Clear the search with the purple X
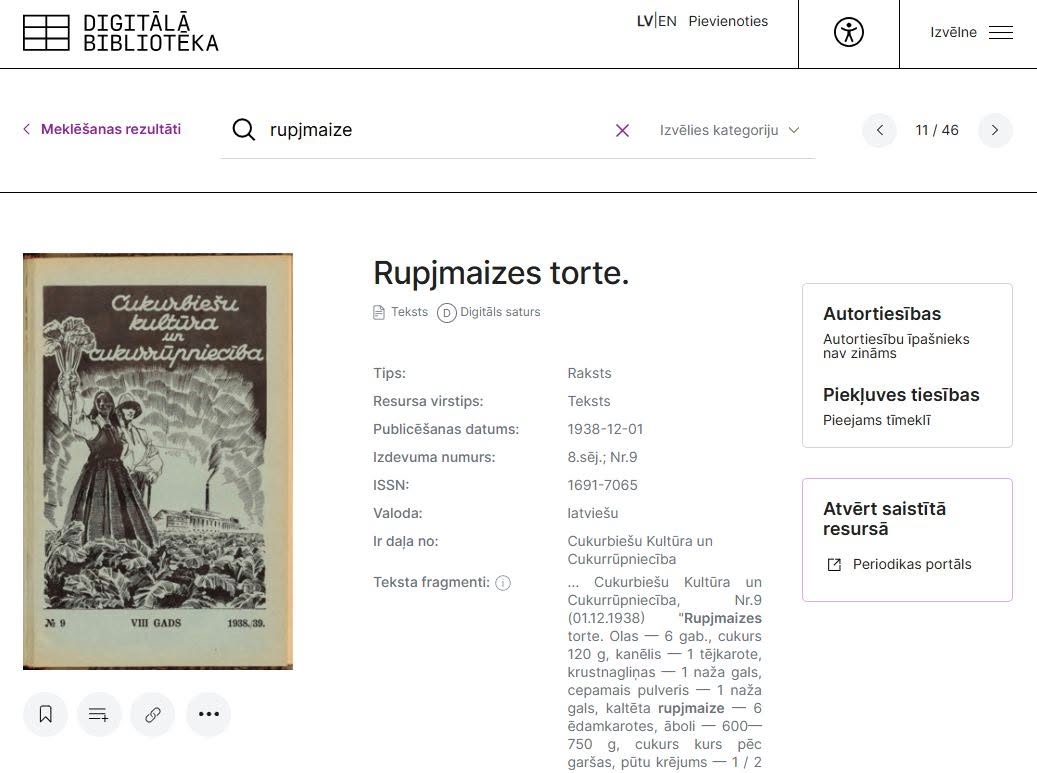This screenshot has width=1037, height=773. coord(622,130)
